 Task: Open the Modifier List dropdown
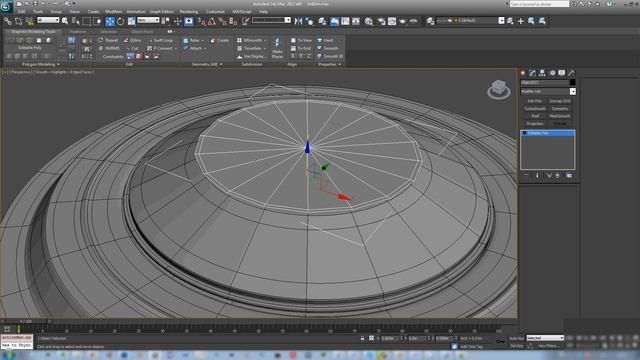(x=548, y=91)
